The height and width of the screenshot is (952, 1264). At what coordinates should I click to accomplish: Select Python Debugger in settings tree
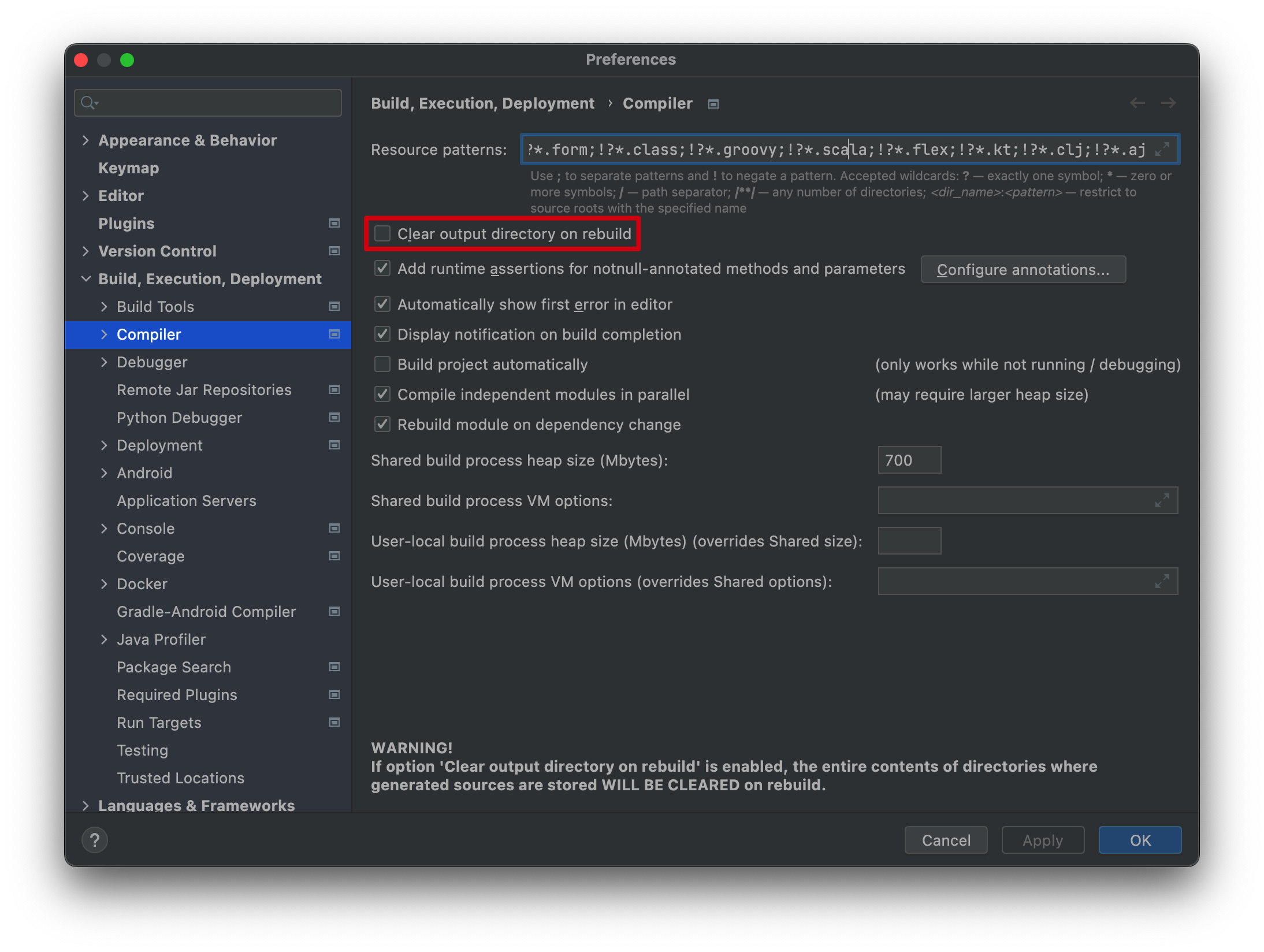[x=179, y=417]
